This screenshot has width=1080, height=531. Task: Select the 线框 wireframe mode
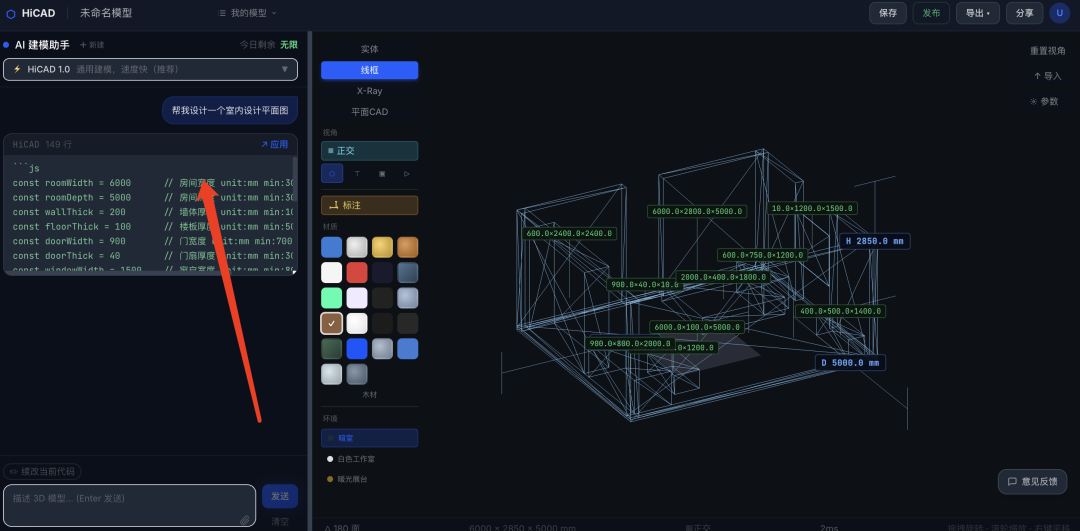(369, 70)
